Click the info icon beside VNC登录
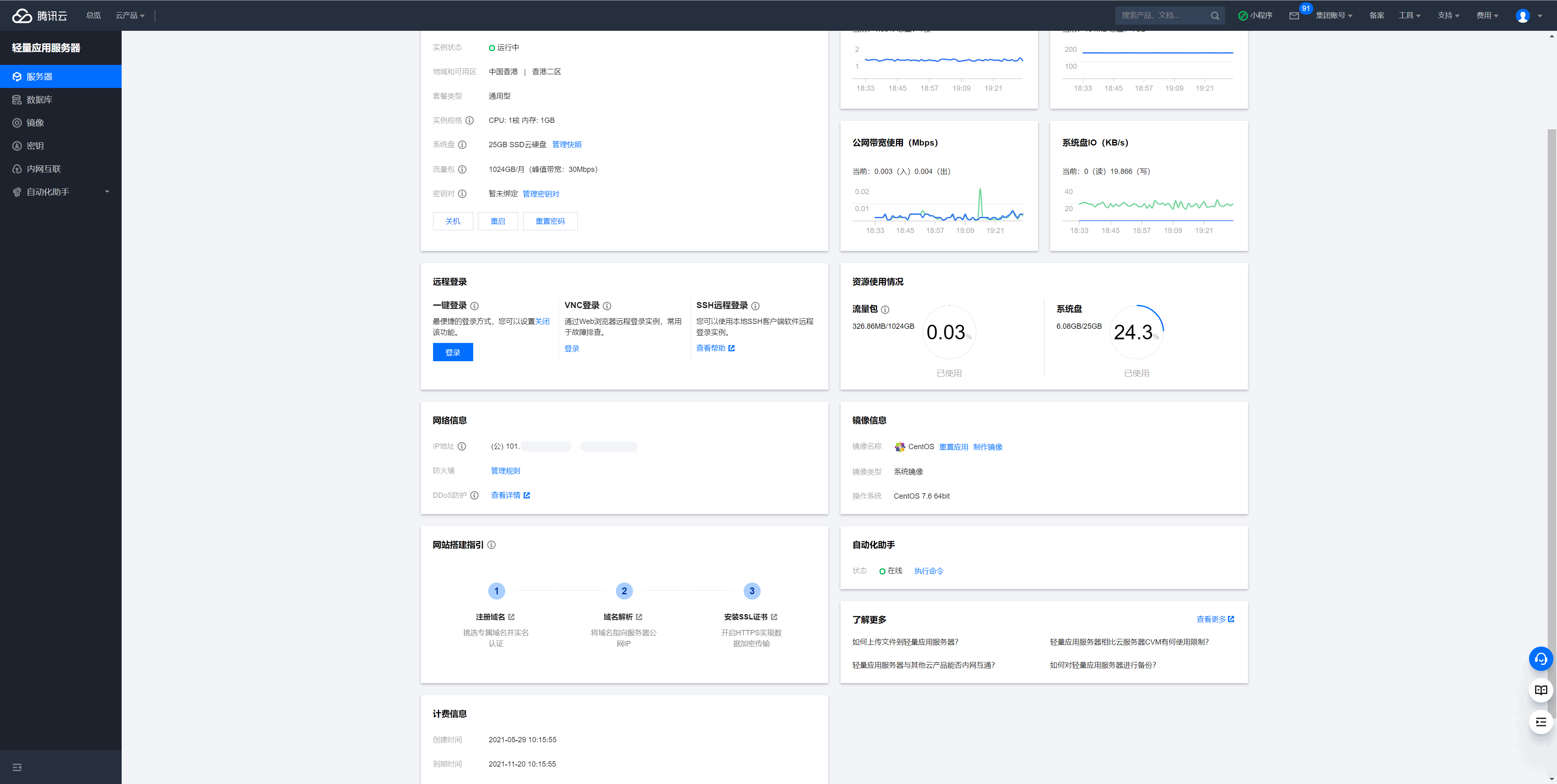Screen dimensions: 1557x784 pyautogui.click(x=607, y=306)
